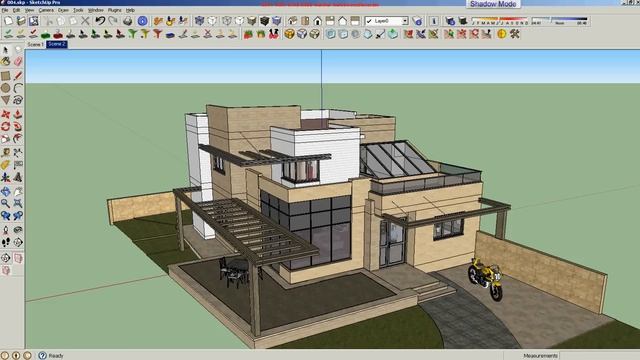Click the New file icon
The width and height of the screenshot is (640, 360).
pos(9,20)
